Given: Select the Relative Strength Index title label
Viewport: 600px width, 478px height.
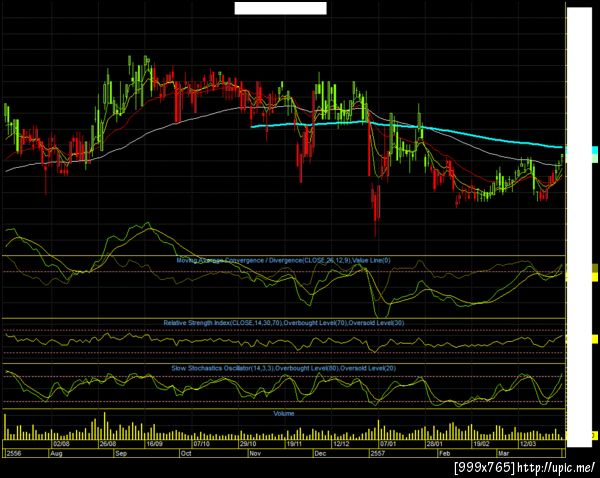Looking at the screenshot, I should pyautogui.click(x=284, y=323).
